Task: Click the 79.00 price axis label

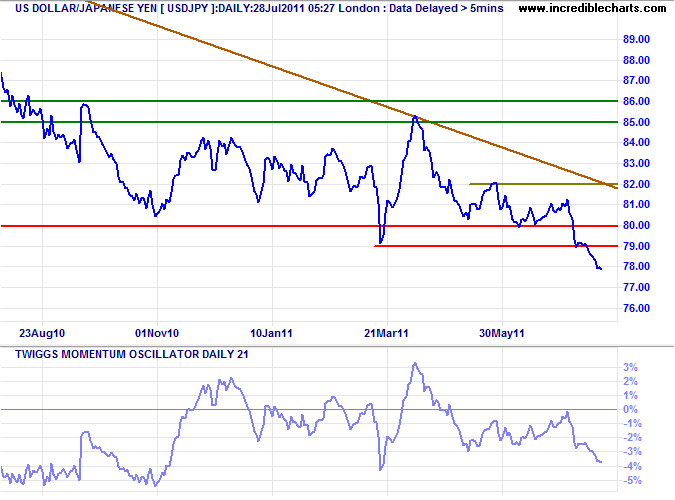Action: (636, 246)
